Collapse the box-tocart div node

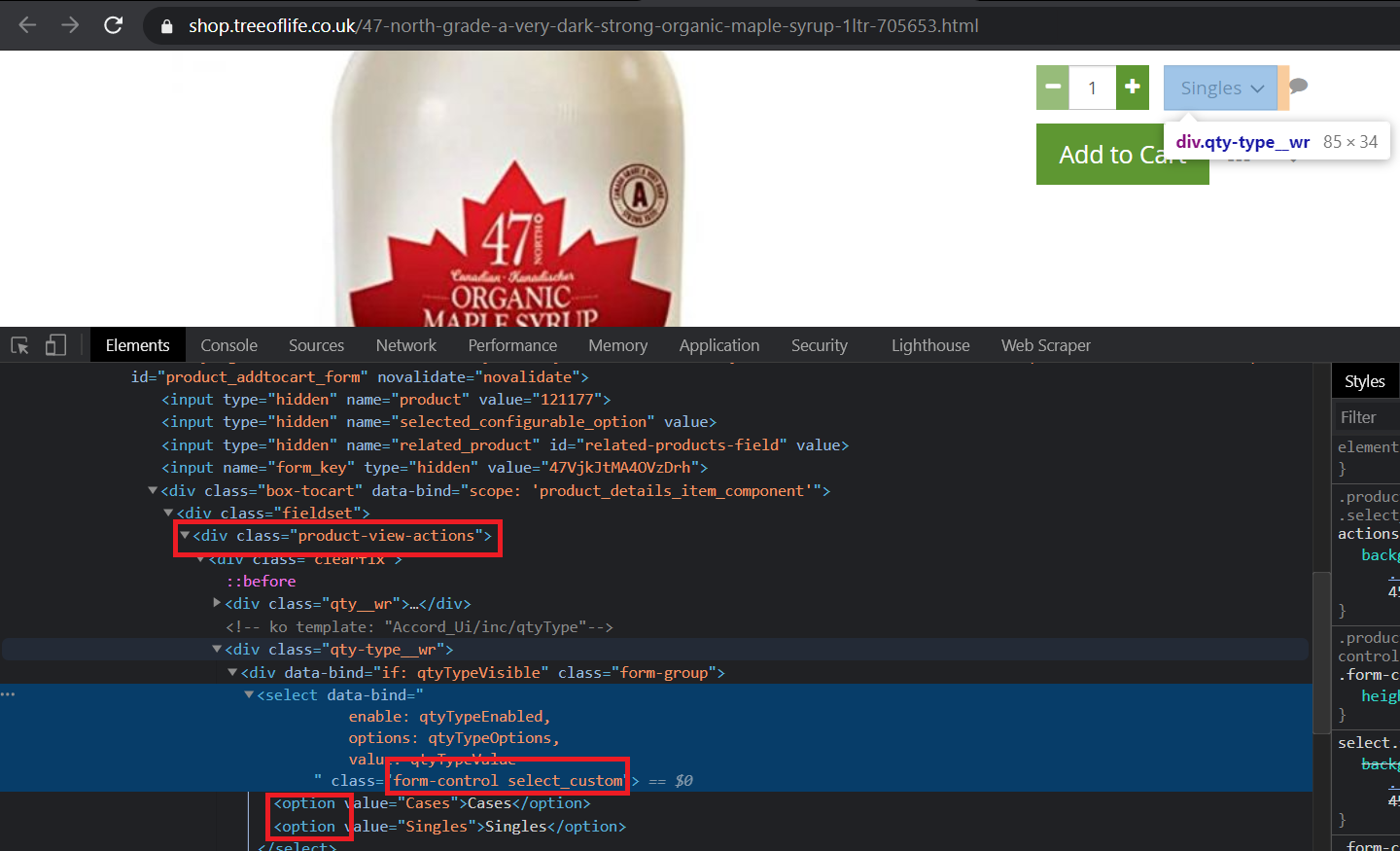(x=153, y=491)
